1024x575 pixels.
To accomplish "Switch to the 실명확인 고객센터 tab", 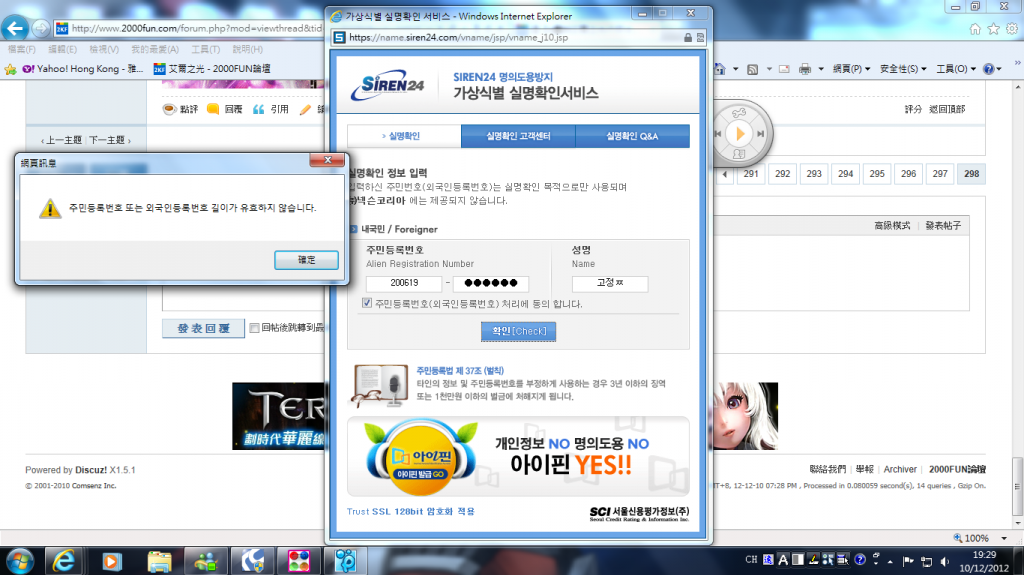I will point(518,136).
